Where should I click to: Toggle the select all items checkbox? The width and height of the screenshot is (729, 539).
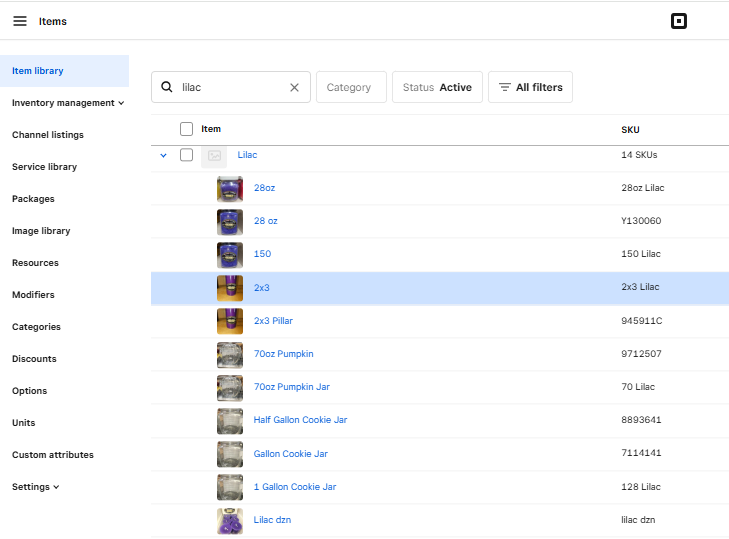point(186,129)
